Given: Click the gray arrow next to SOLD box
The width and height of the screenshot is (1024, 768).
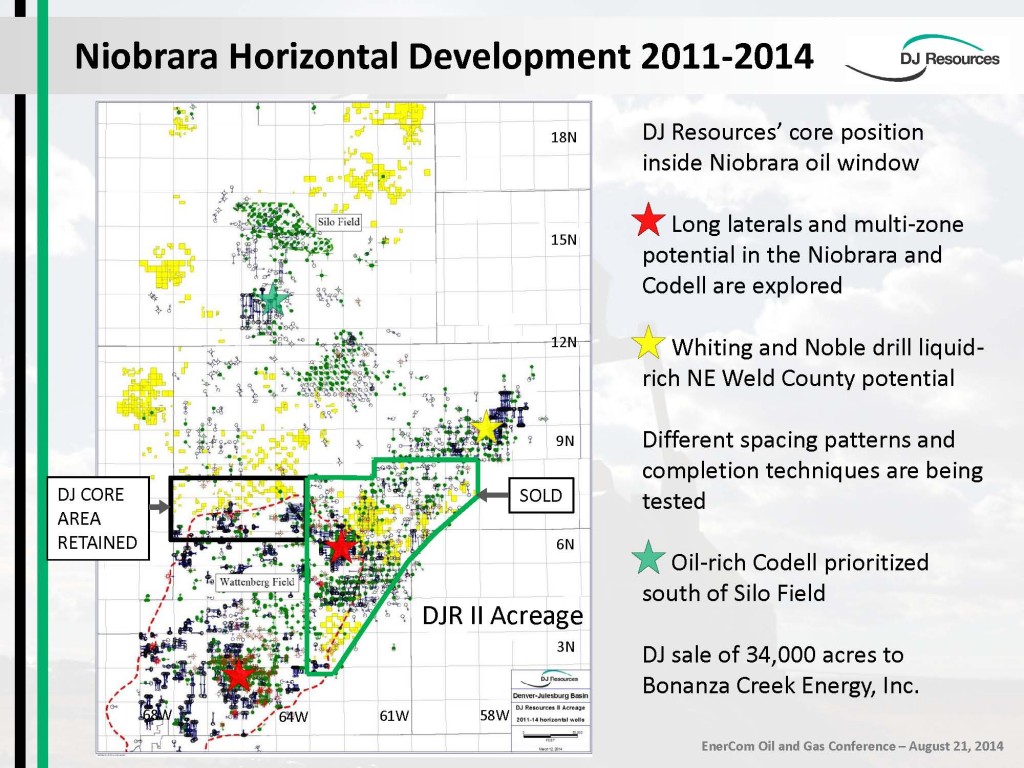Looking at the screenshot, I should [x=492, y=495].
